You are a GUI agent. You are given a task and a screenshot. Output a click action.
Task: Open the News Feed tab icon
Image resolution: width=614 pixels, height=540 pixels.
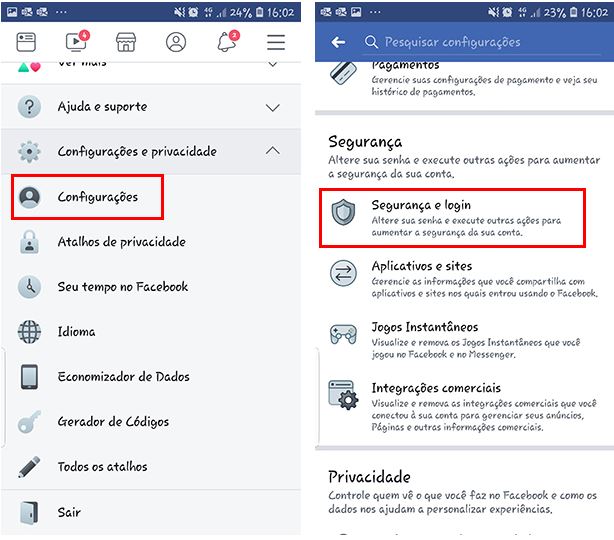(26, 42)
